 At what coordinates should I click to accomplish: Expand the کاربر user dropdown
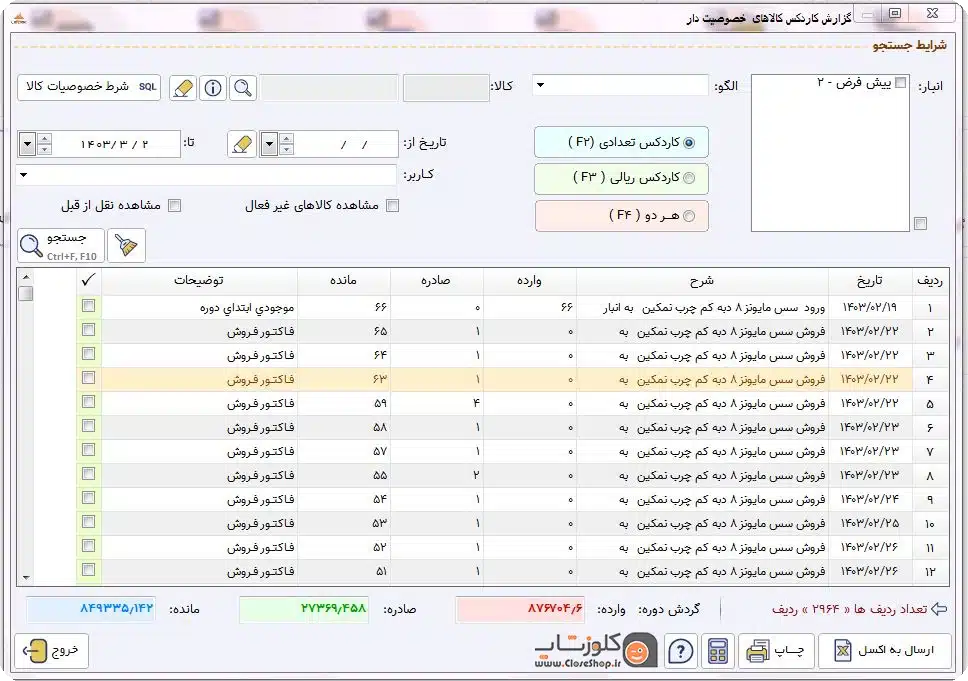[x=23, y=175]
